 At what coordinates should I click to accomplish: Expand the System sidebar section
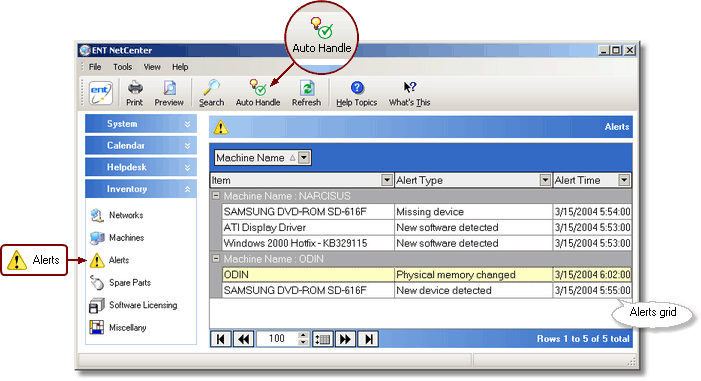141,124
